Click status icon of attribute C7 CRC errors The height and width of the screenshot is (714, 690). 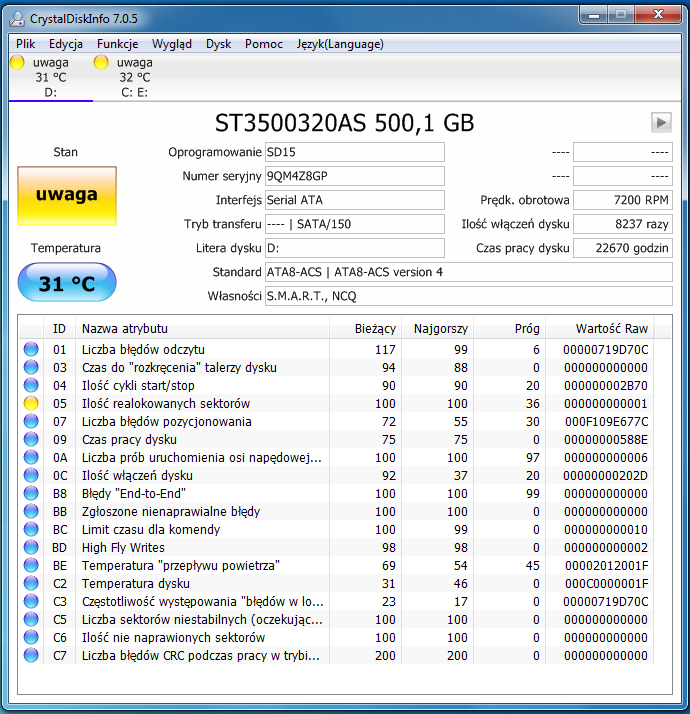point(31,655)
